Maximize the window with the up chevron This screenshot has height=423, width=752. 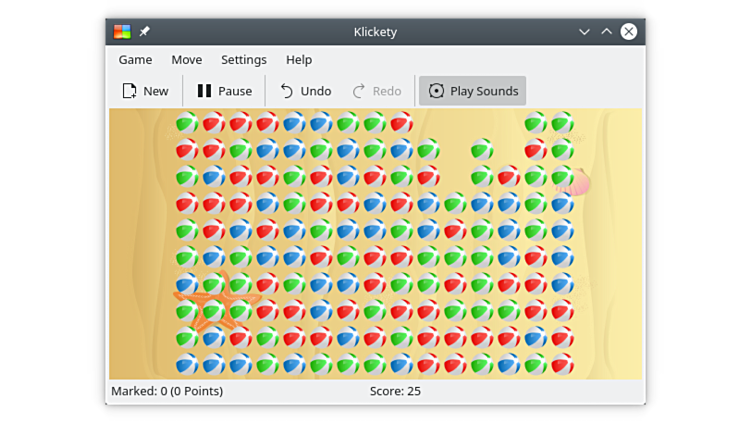[x=606, y=32]
